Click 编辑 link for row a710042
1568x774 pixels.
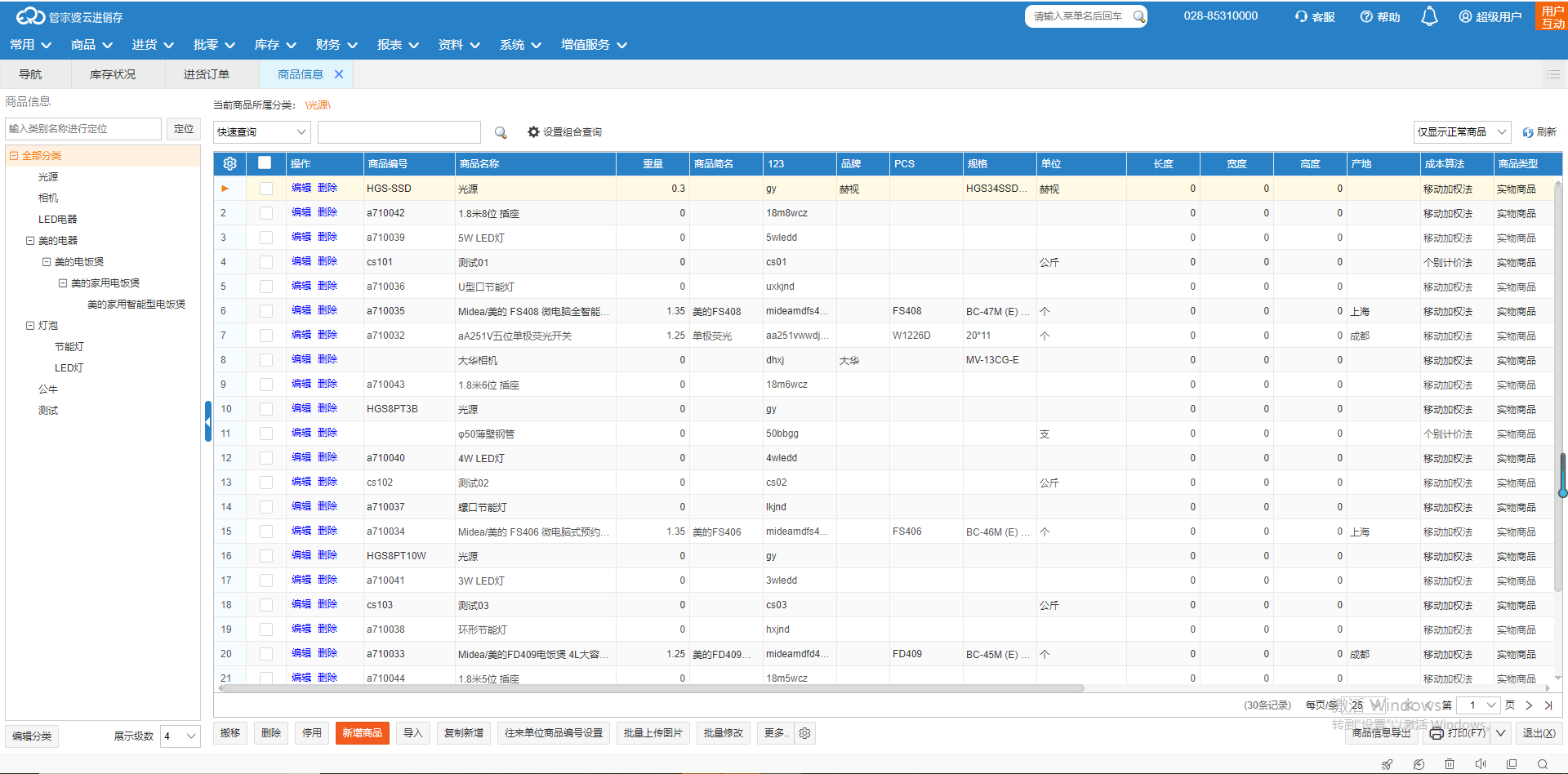pyautogui.click(x=301, y=212)
